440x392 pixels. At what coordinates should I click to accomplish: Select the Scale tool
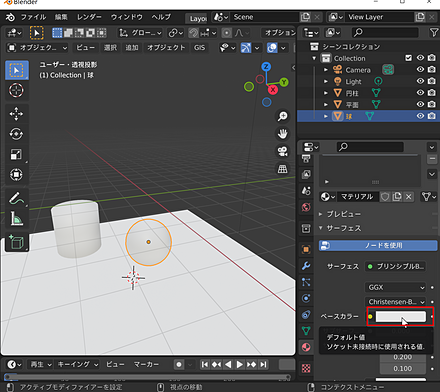click(x=16, y=154)
